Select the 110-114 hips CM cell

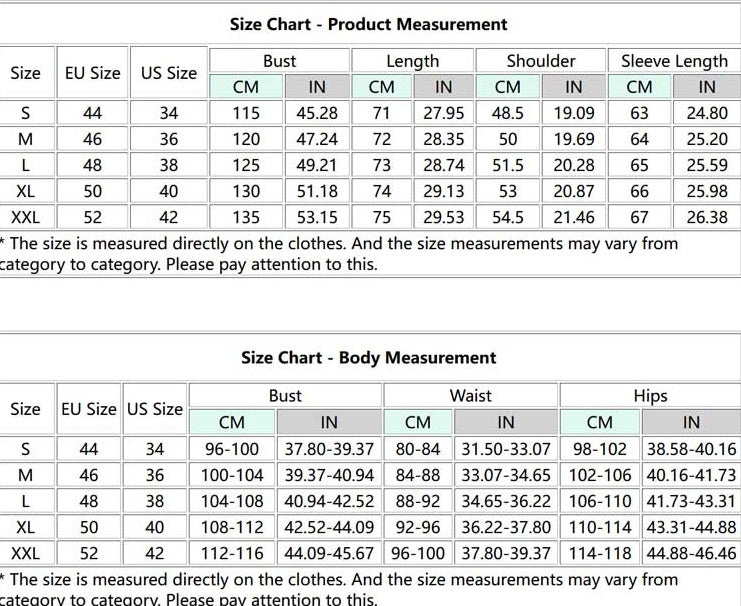(599, 527)
